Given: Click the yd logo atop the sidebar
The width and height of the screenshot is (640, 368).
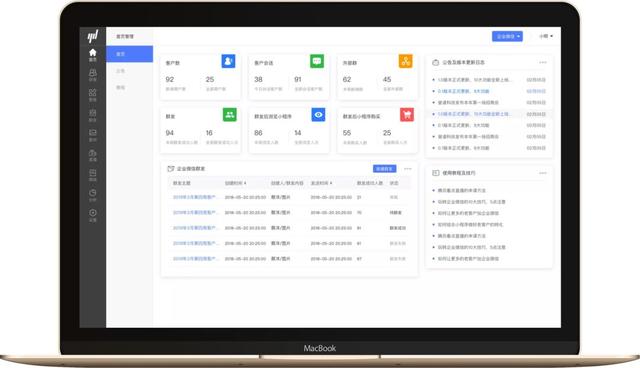Looking at the screenshot, I should point(93,36).
